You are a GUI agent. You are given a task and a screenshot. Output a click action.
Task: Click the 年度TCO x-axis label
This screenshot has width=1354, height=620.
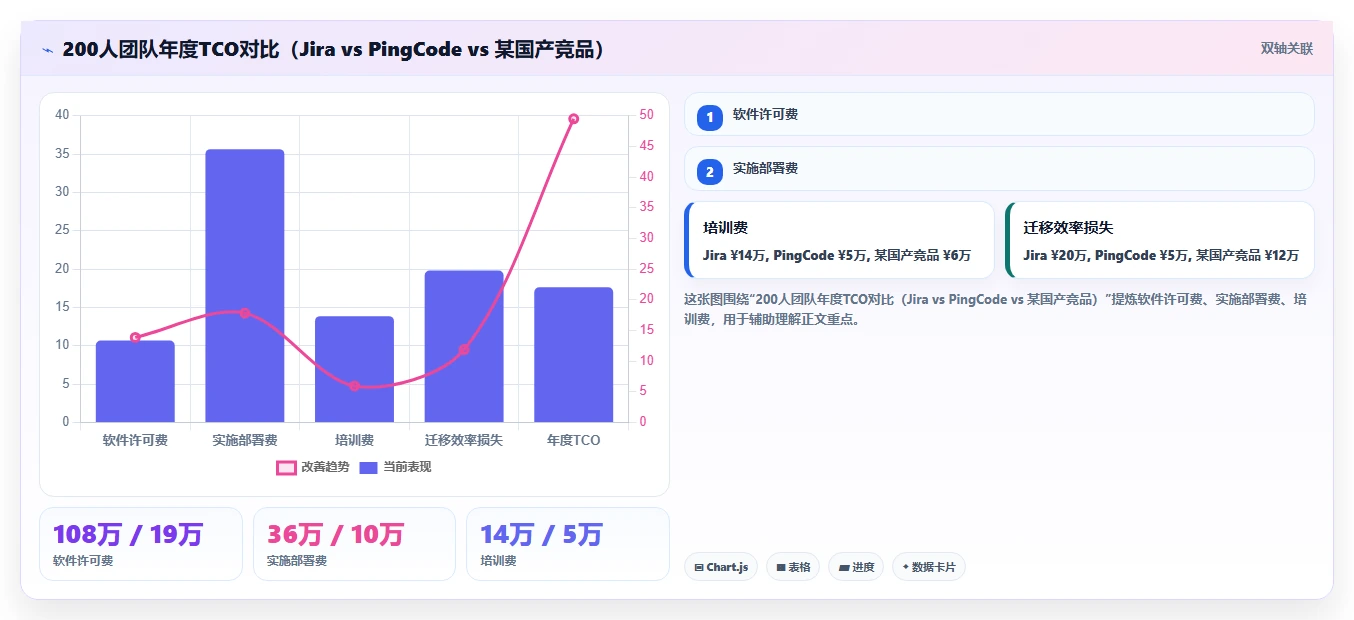coord(573,440)
